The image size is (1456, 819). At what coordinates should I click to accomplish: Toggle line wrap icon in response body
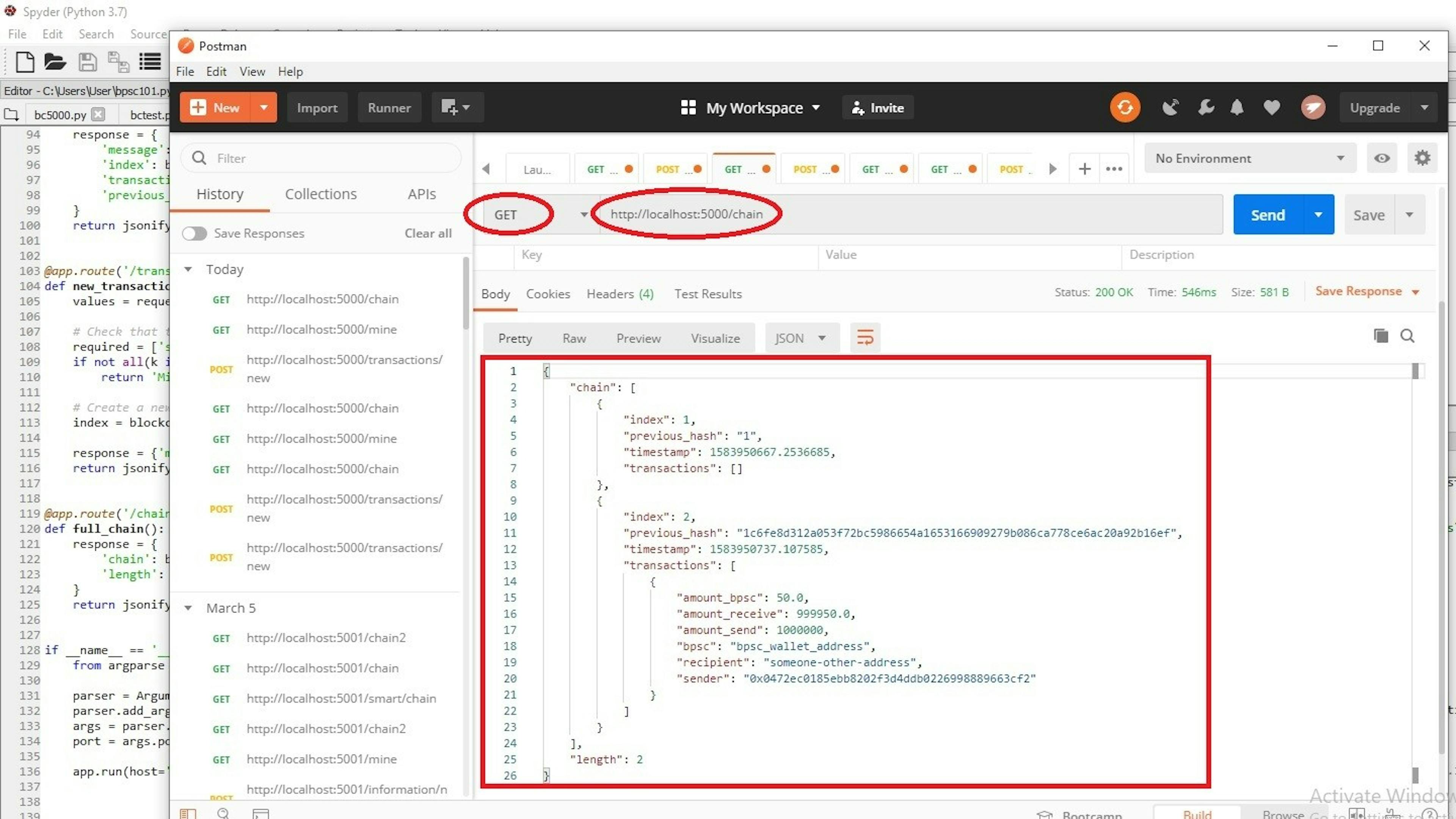pyautogui.click(x=865, y=338)
